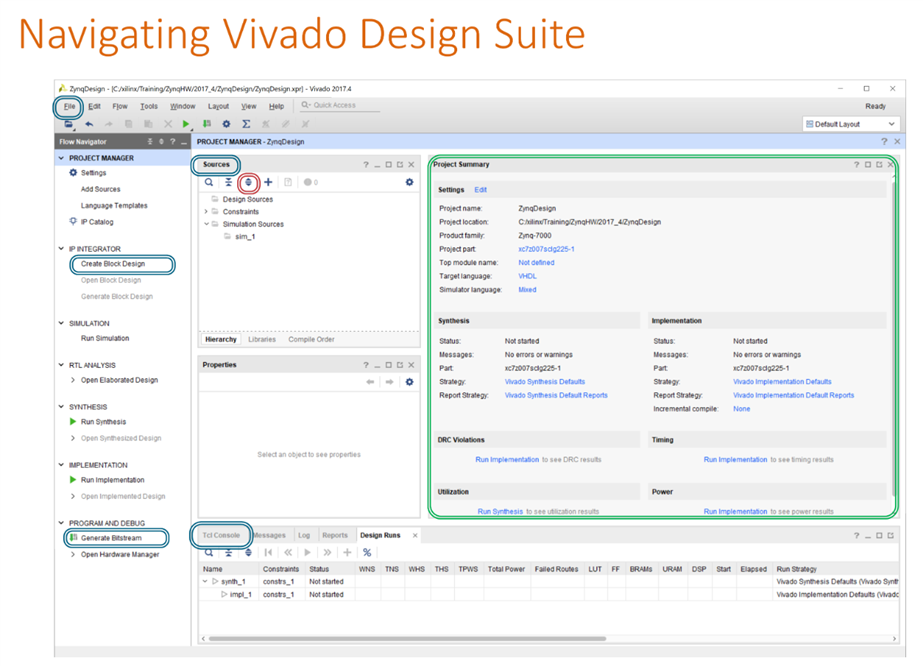Click collapse all icon in Sources panel
The image size is (923, 666).
coord(228,183)
